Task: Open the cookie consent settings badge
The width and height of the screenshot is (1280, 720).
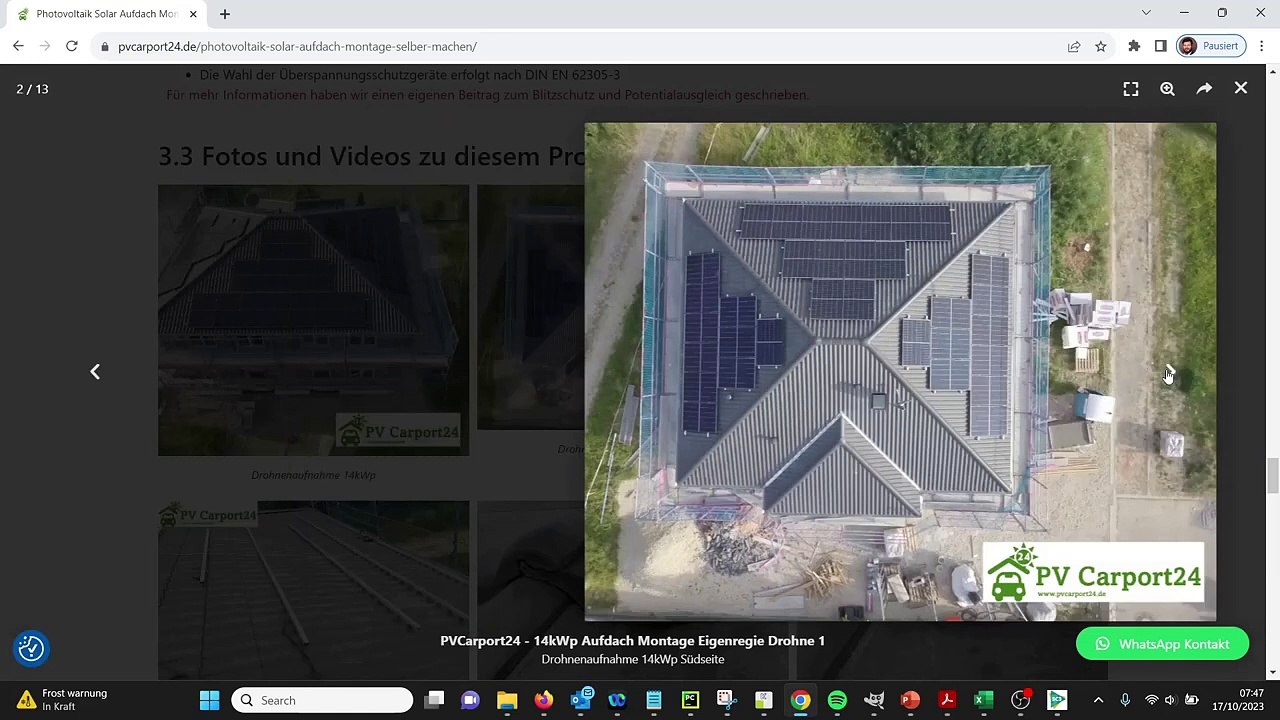Action: pos(31,649)
